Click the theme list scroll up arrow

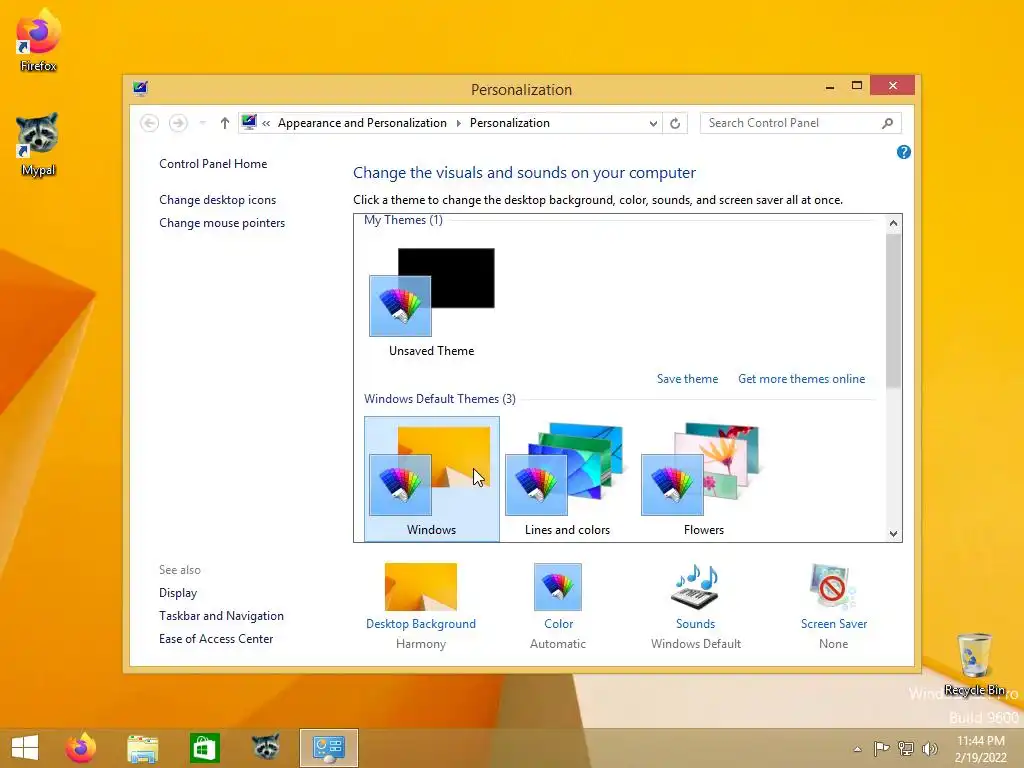click(x=893, y=223)
